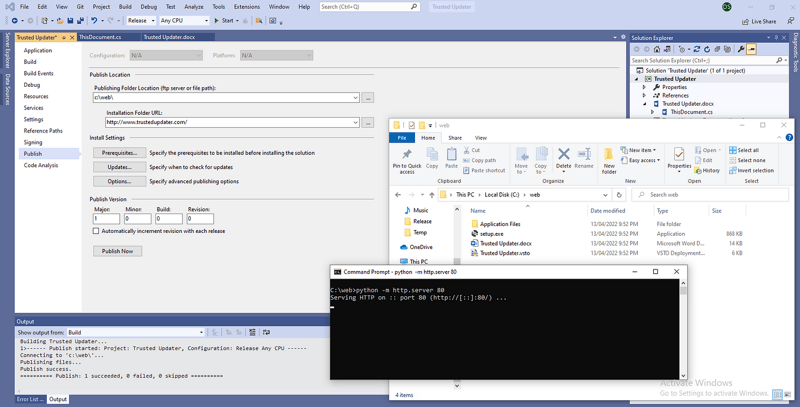The image size is (800, 407).
Task: Select Signing in the project properties sidebar
Action: pos(33,142)
